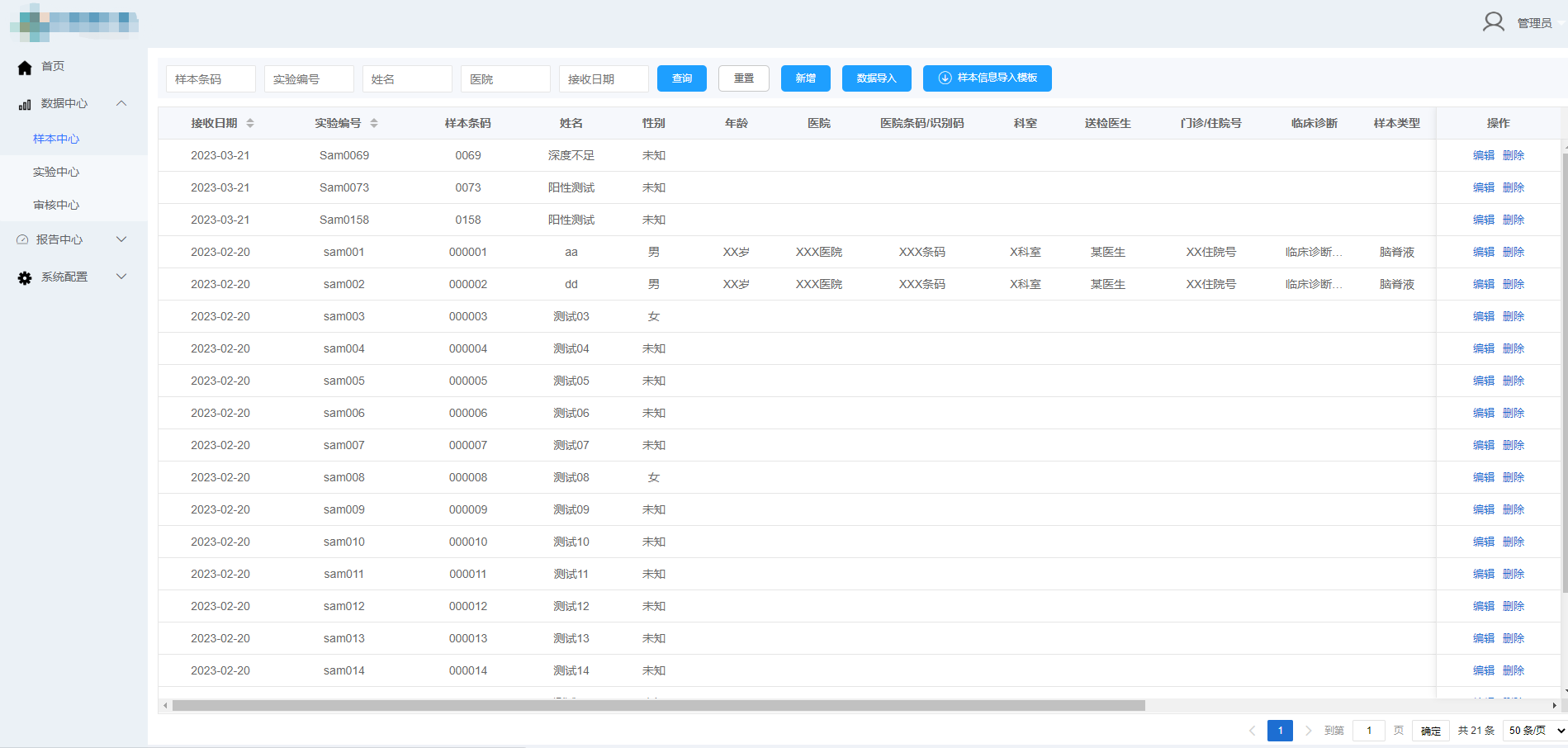Click the 临床诊断 column header

point(1315,123)
